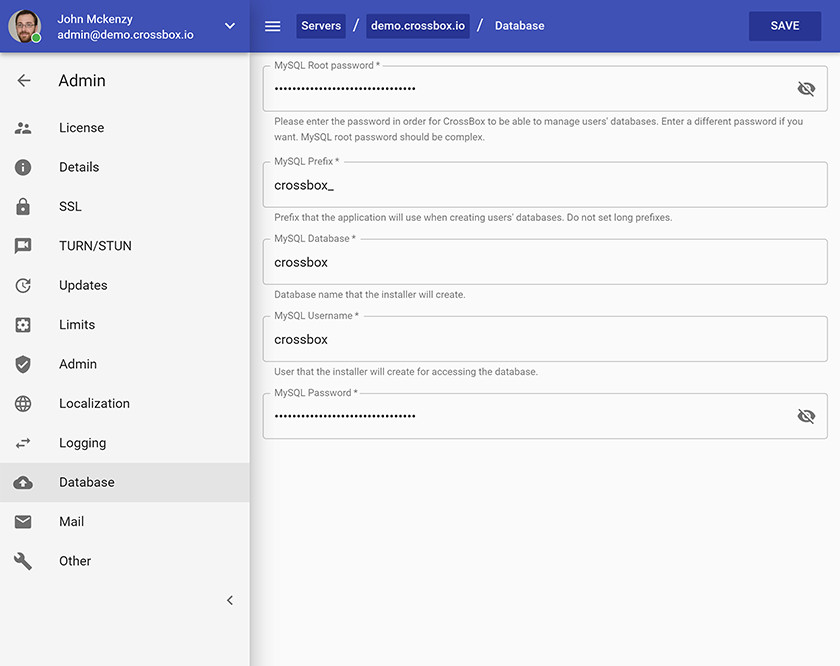Image resolution: width=840 pixels, height=666 pixels.
Task: Show the MySQL Root password
Action: [x=806, y=88]
